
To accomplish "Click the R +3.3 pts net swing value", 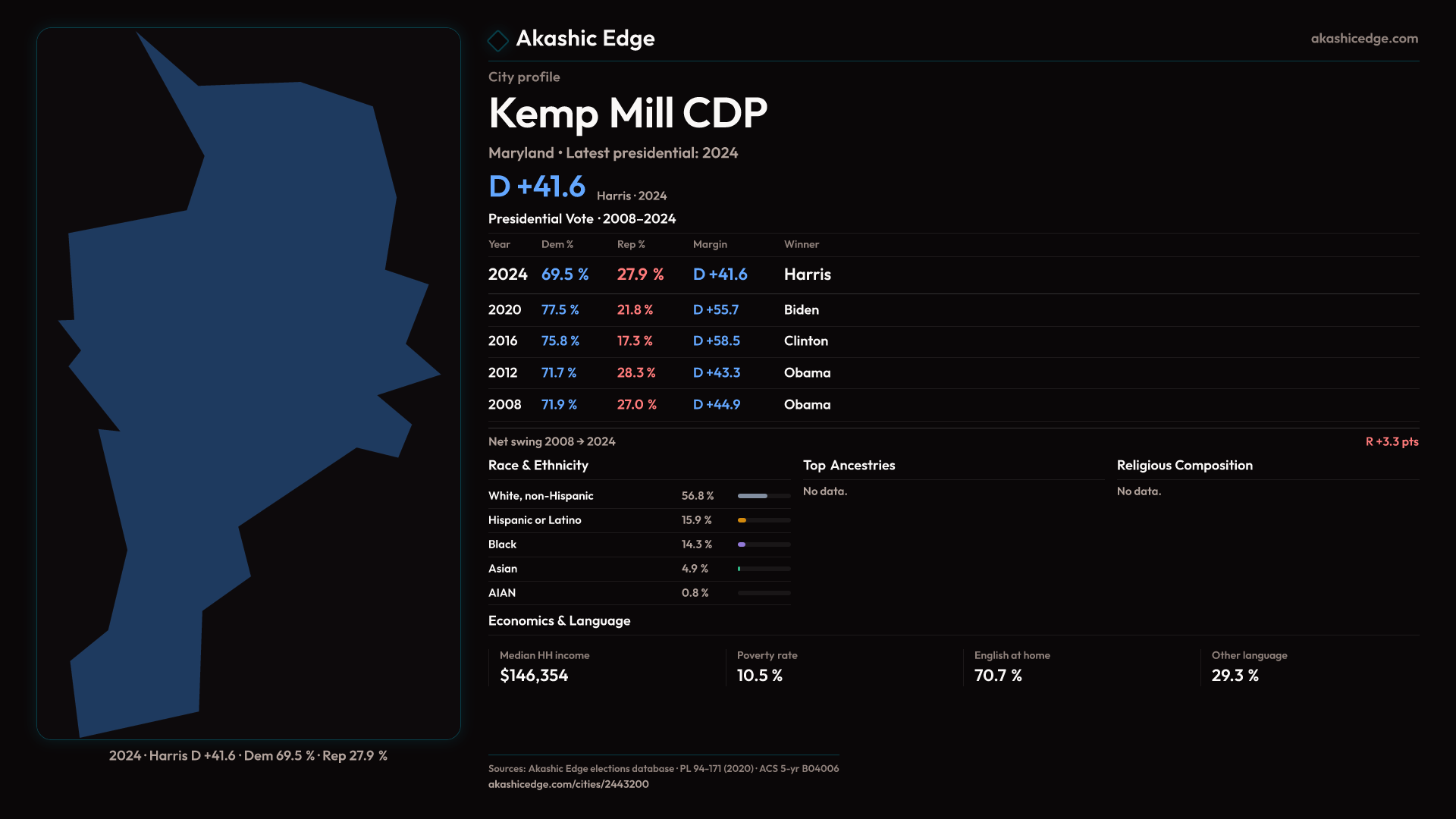I will pyautogui.click(x=1391, y=441).
